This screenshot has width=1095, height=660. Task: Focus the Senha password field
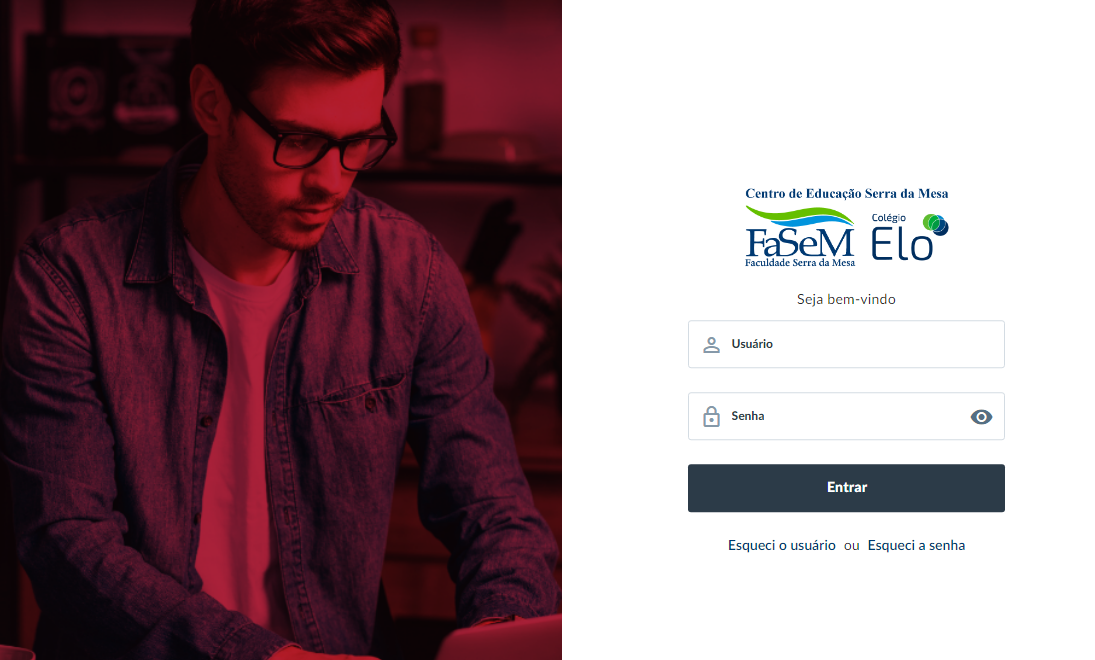(x=846, y=416)
